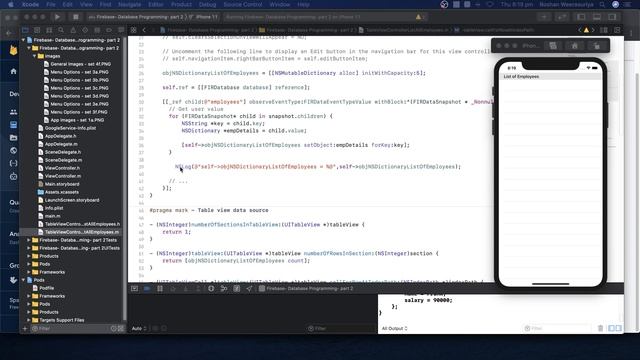The image size is (640, 360).
Task: Select ViewController.m file
Action: [x=62, y=176]
